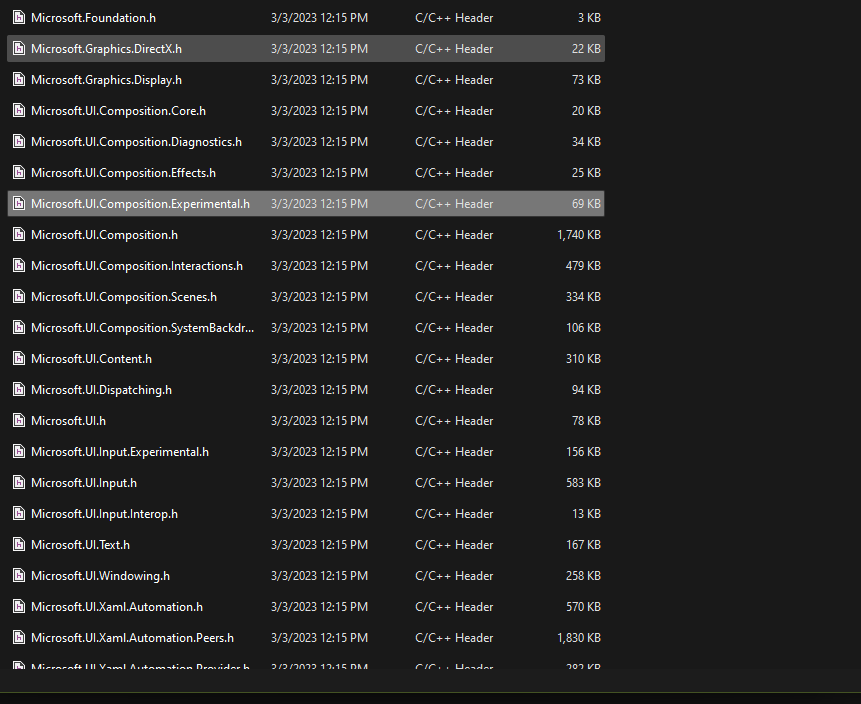Select the file name Microsoft.Graphics.Display.h
Image resolution: width=861 pixels, height=704 pixels.
point(107,80)
